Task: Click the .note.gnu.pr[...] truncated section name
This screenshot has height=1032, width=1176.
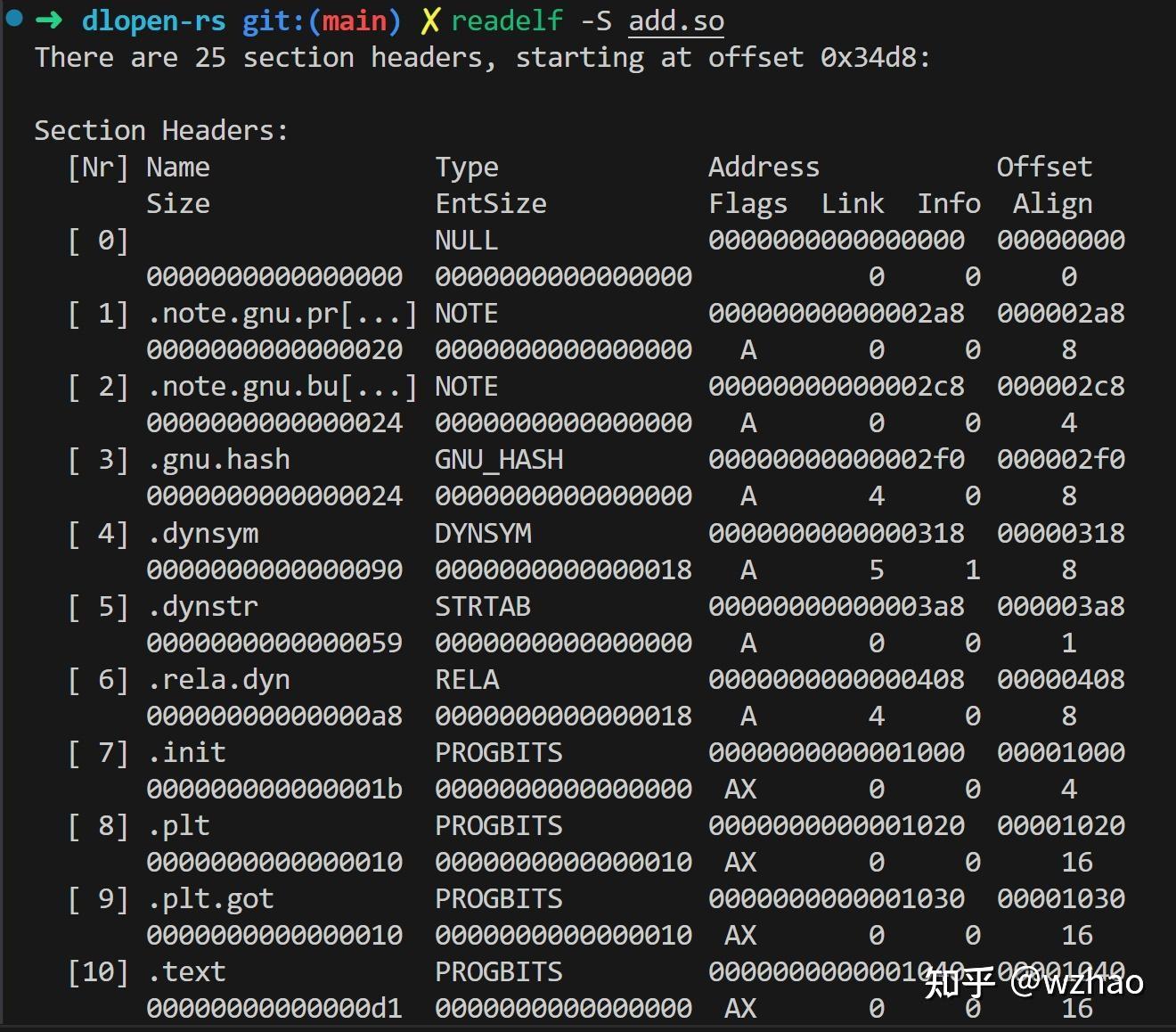Action: tap(282, 314)
